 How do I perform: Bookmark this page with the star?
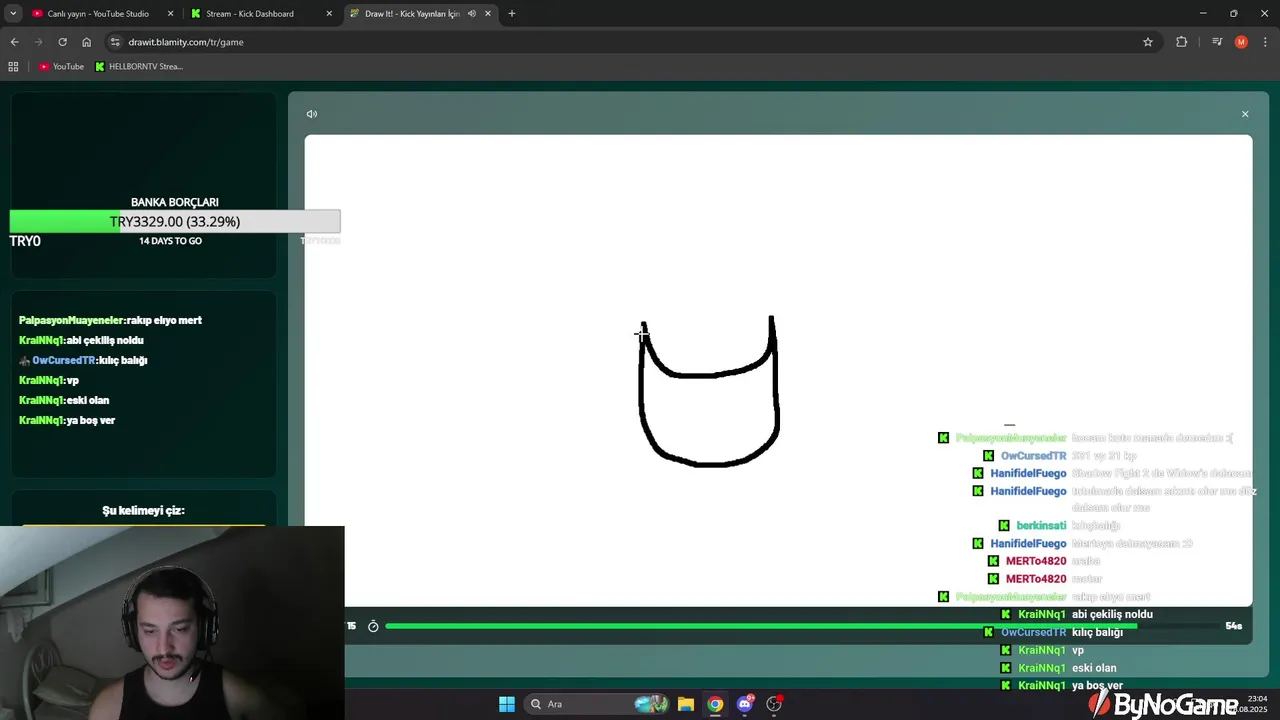tap(1148, 42)
